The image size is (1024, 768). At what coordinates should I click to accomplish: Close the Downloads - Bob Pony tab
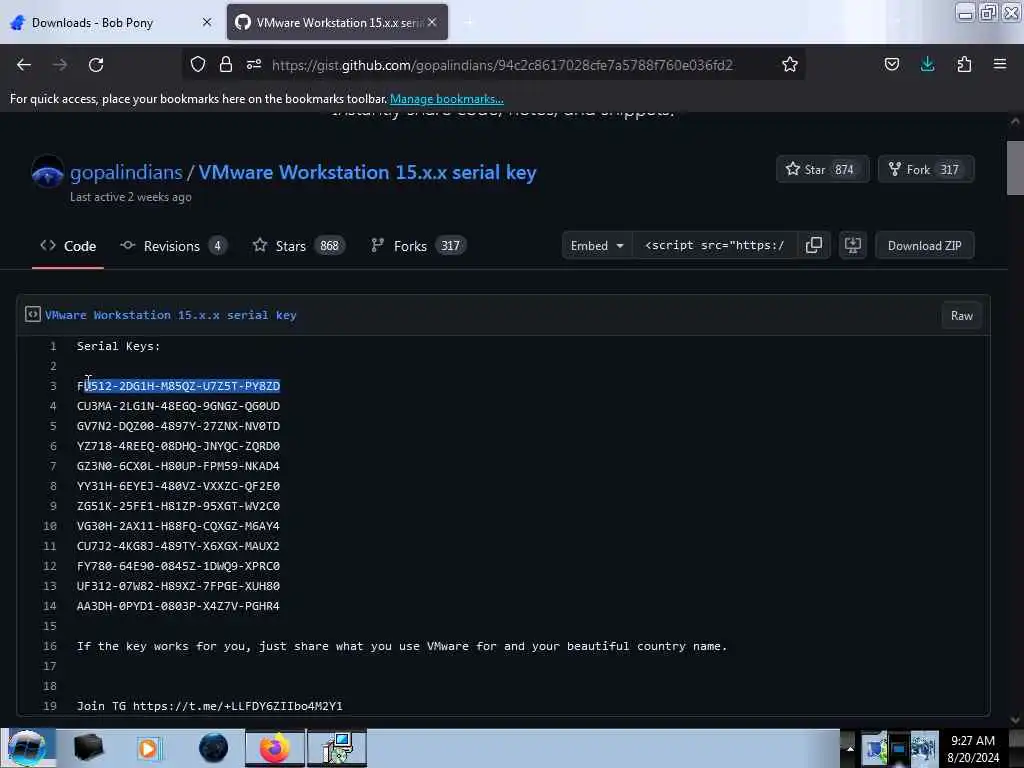click(207, 22)
